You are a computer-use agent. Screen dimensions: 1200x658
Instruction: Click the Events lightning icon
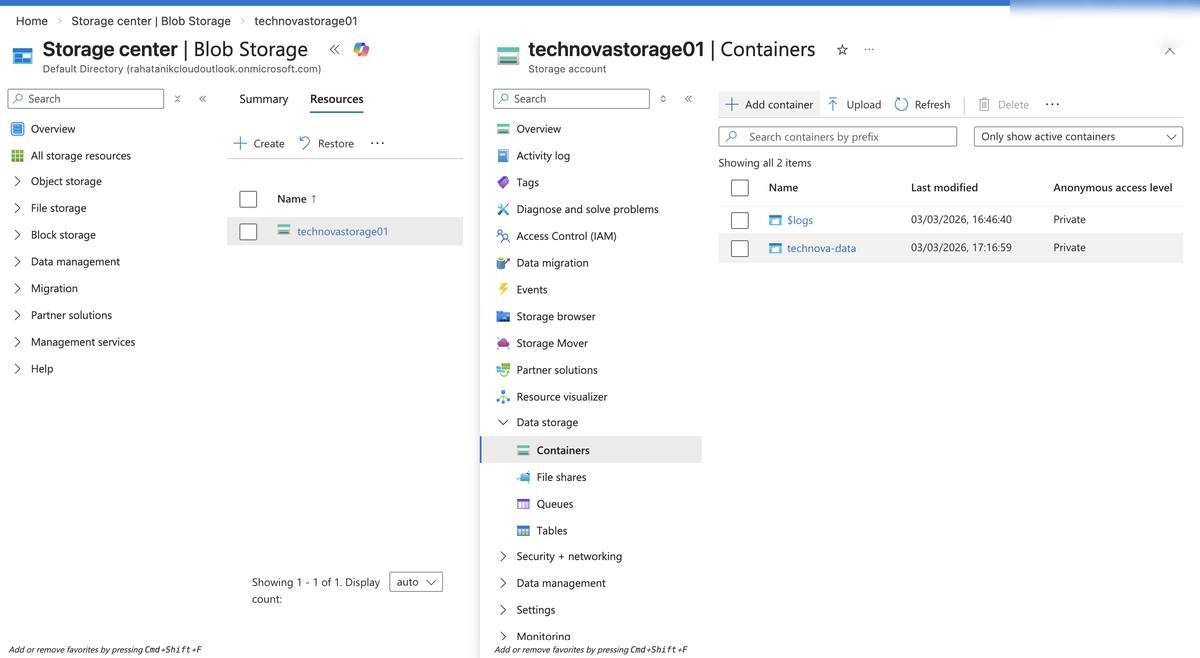tap(503, 289)
